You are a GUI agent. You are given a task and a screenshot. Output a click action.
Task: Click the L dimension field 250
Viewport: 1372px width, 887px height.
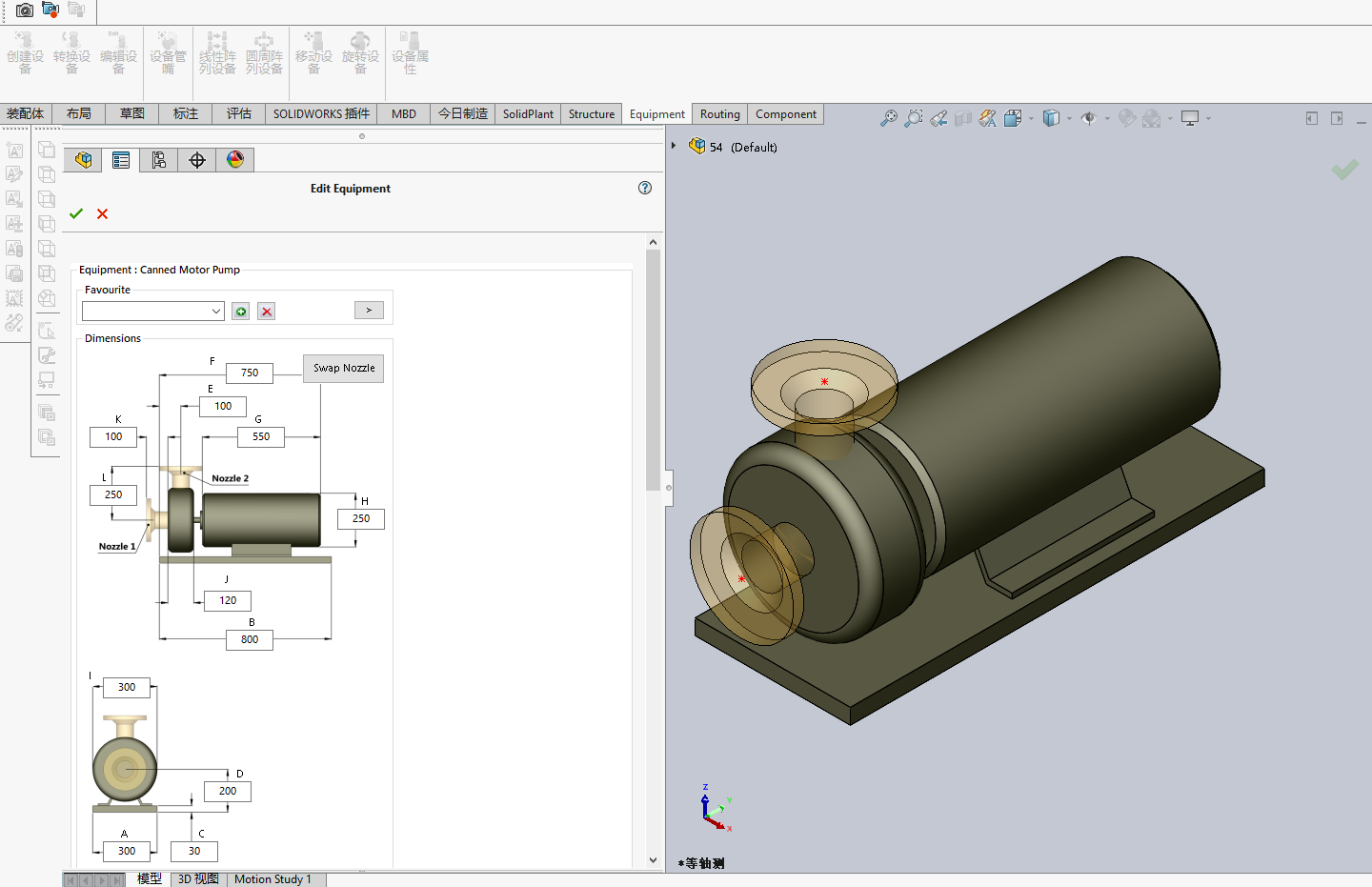click(113, 494)
